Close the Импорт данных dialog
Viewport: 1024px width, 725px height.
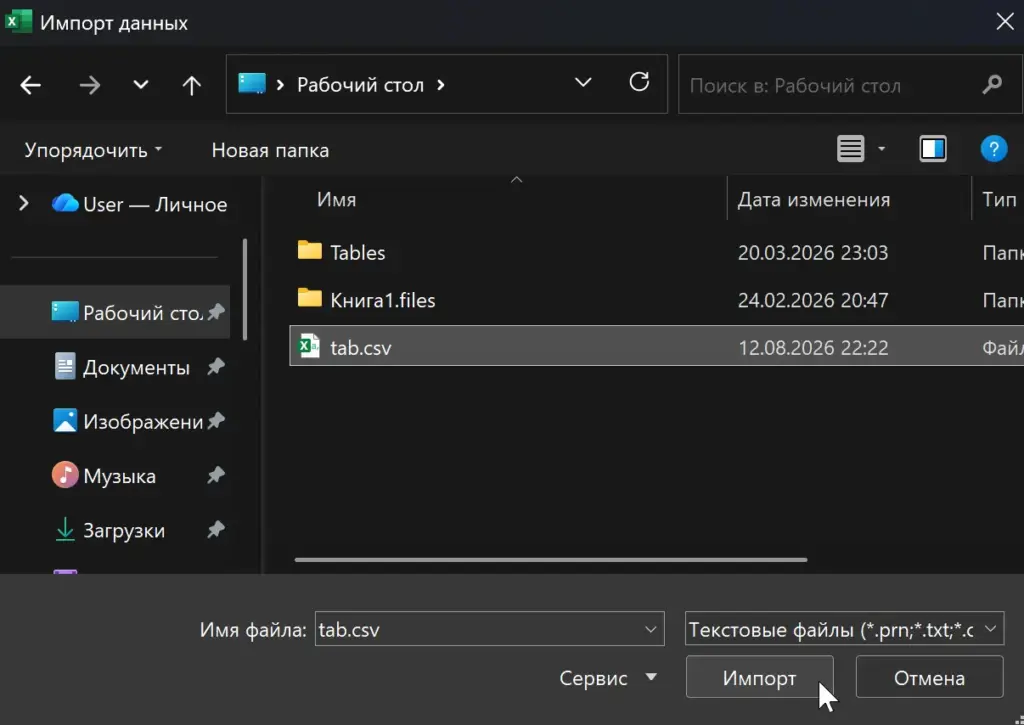point(1004,22)
